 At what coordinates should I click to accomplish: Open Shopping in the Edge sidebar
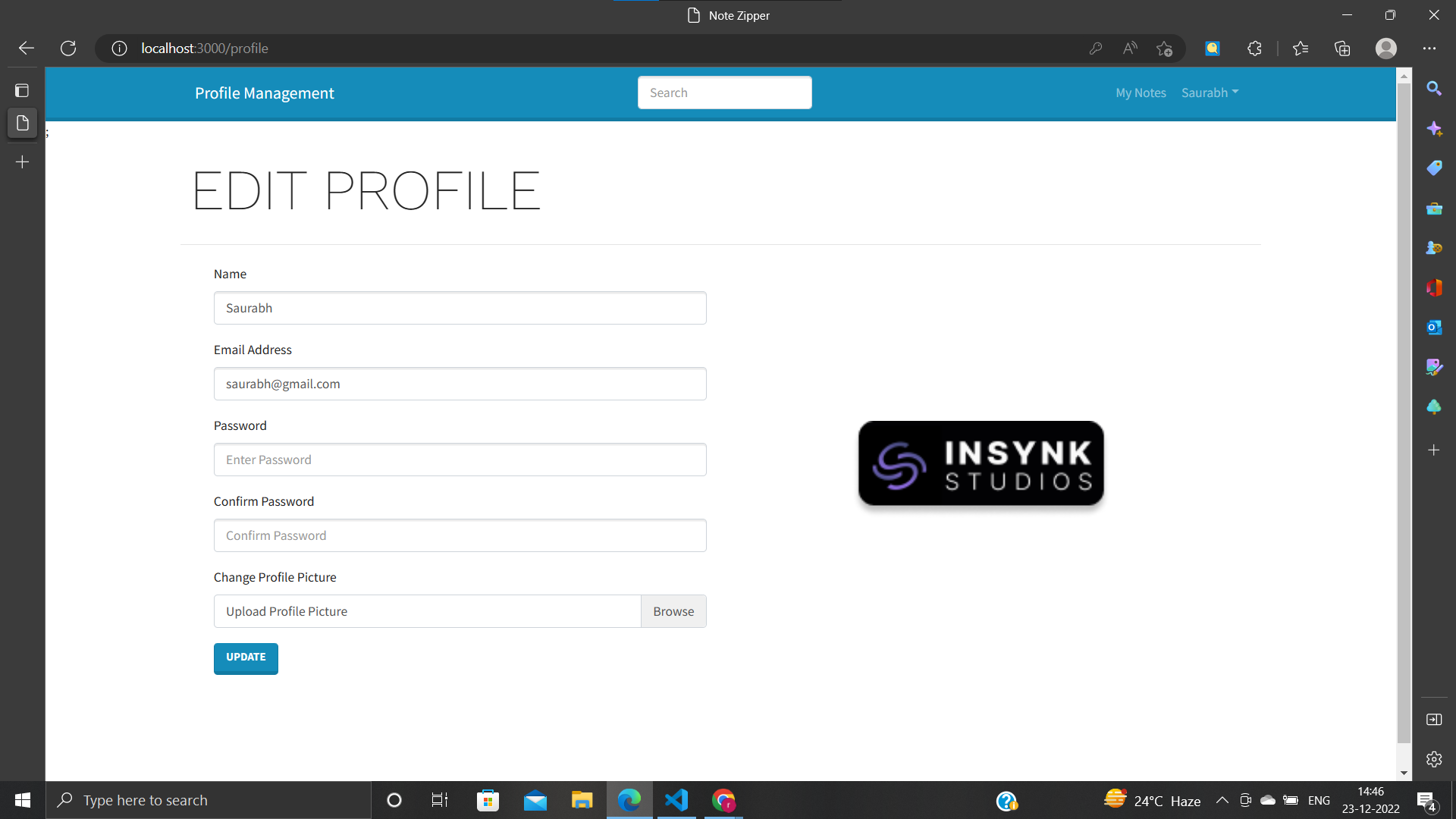1434,168
